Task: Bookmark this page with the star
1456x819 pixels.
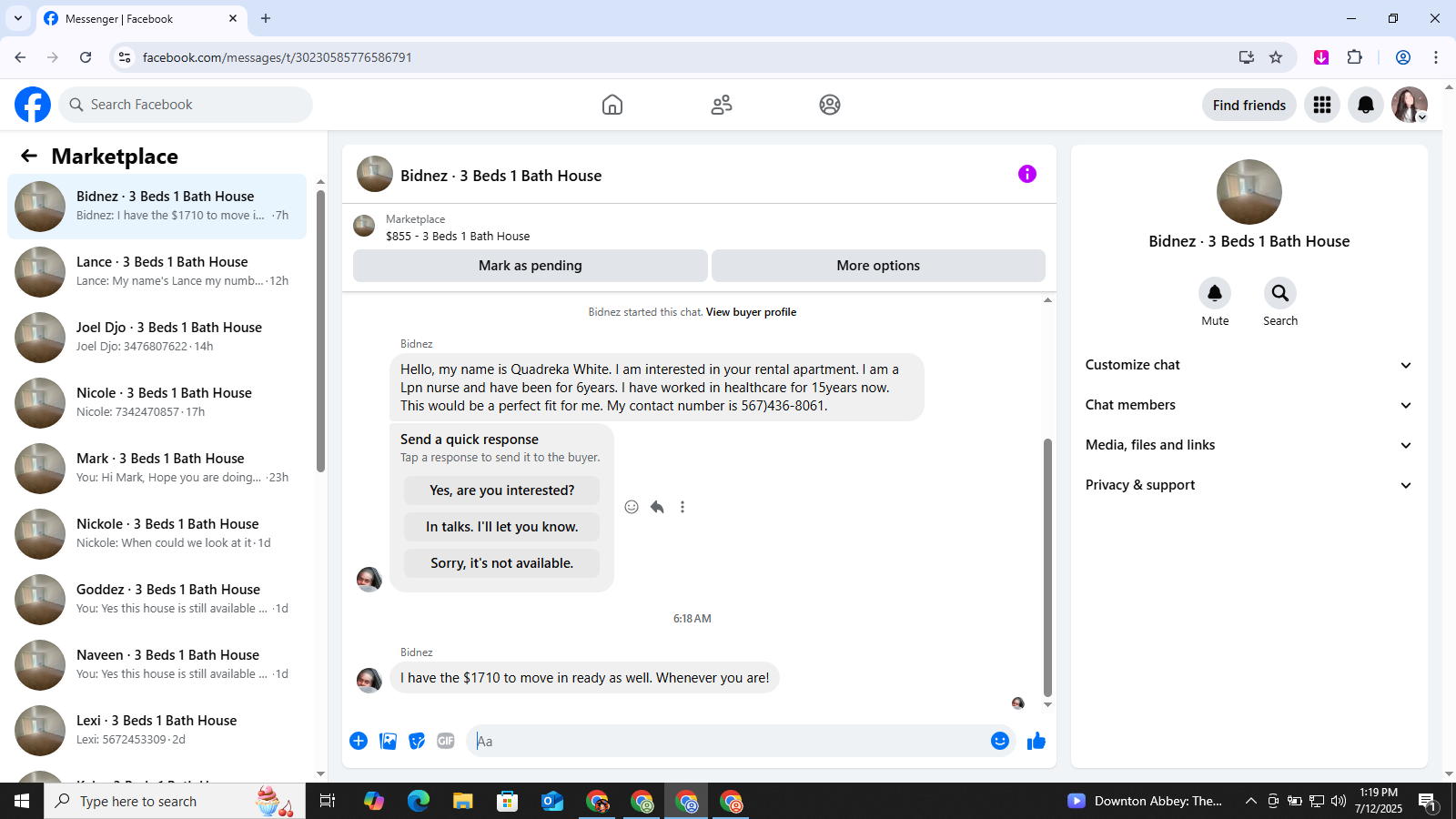Action: click(x=1276, y=57)
